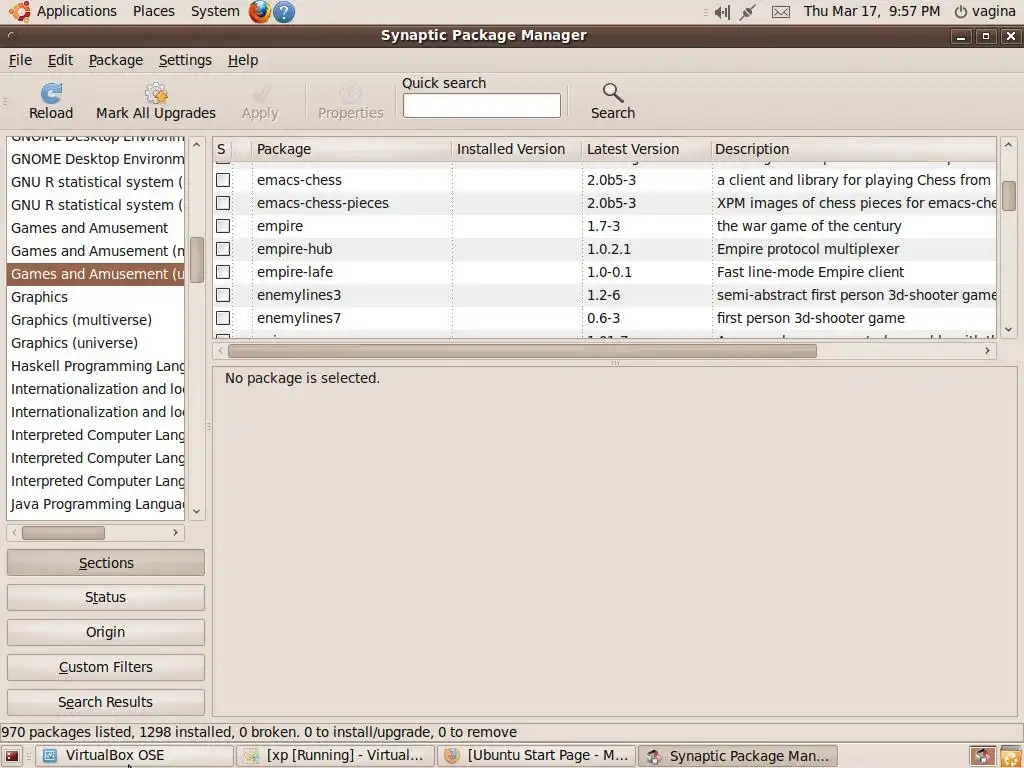The height and width of the screenshot is (768, 1024).
Task: Open the mail envelope indicator
Action: coord(781,12)
